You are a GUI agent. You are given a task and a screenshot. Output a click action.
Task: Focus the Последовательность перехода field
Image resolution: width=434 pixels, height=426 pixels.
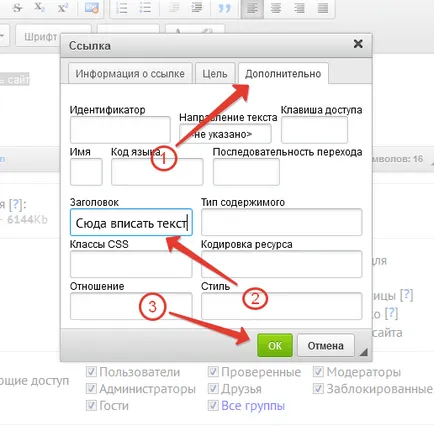(246, 172)
